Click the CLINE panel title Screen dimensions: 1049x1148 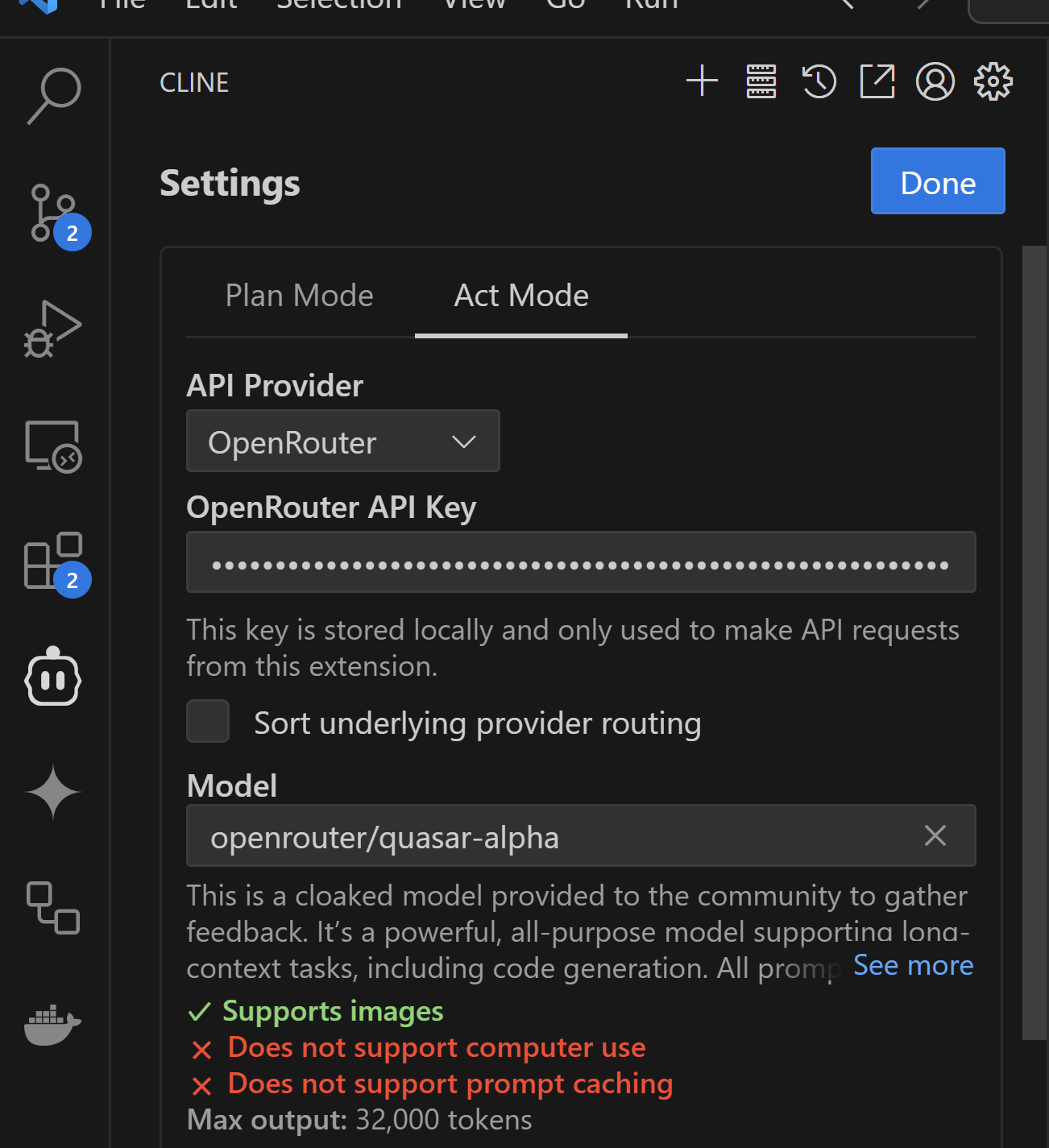[x=194, y=82]
